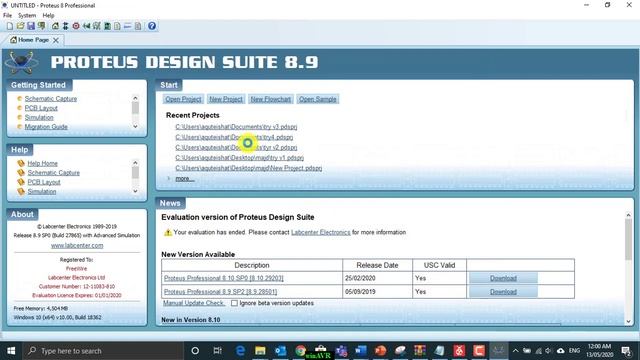Open Microsoft Word from the taskbar

click(360, 351)
